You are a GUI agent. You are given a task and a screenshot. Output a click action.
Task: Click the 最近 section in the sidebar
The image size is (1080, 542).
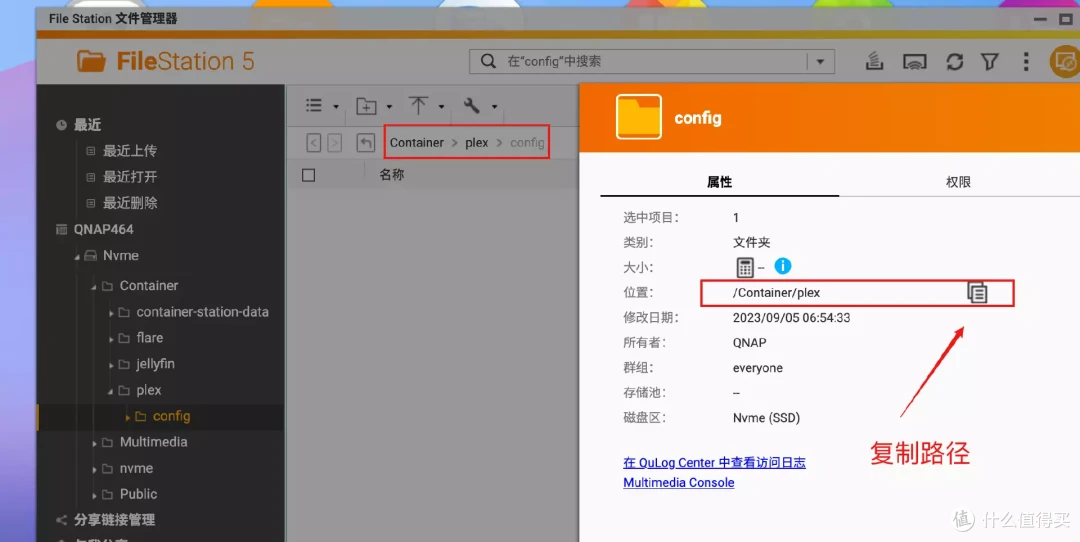[x=87, y=125]
